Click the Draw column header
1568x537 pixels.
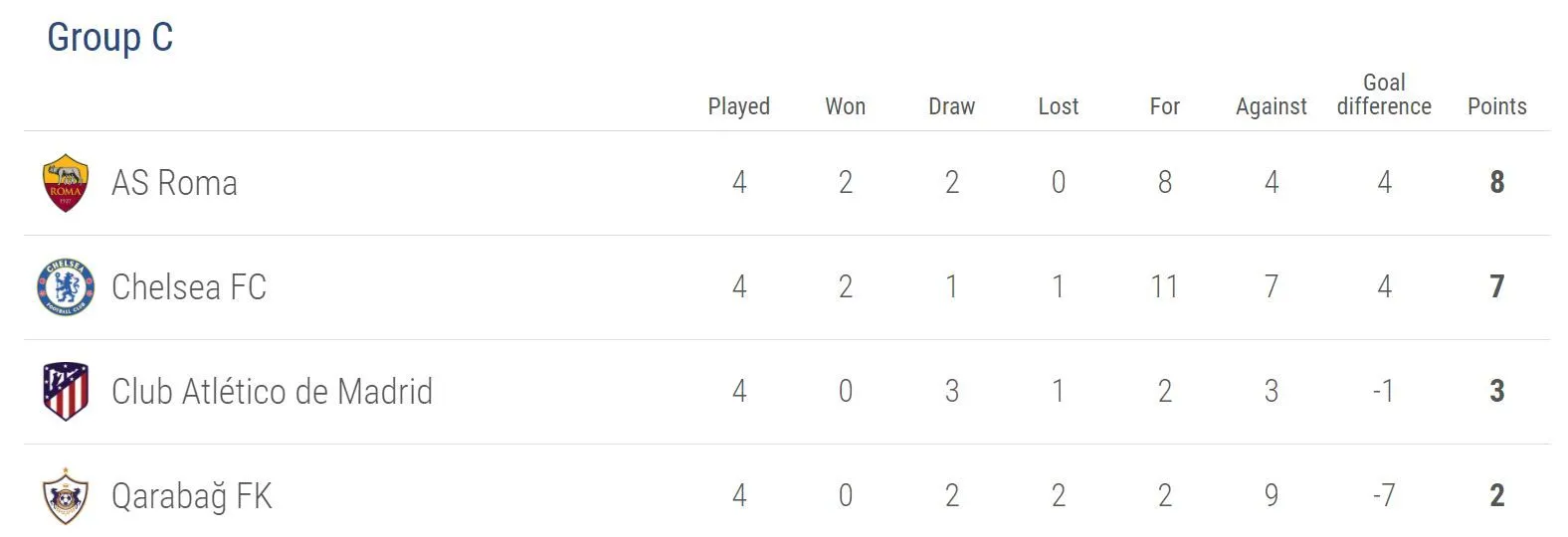click(x=951, y=106)
